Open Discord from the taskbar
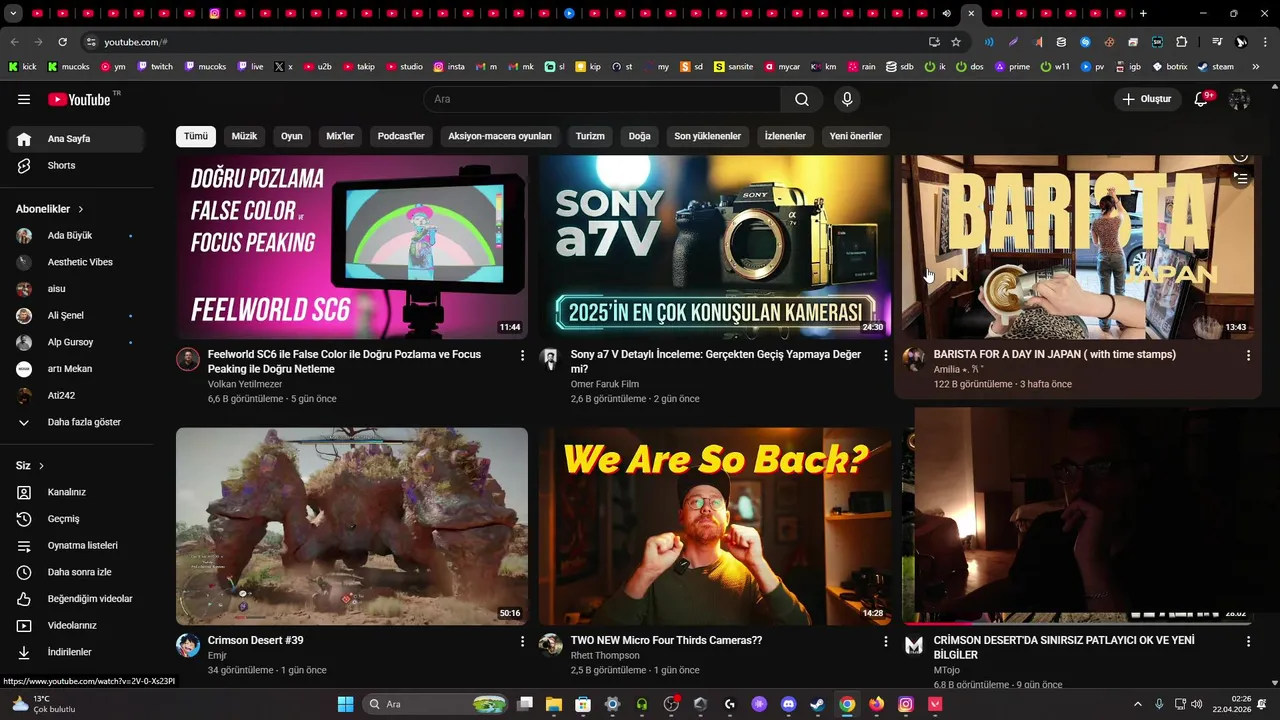This screenshot has height=720, width=1280. pyautogui.click(x=788, y=704)
